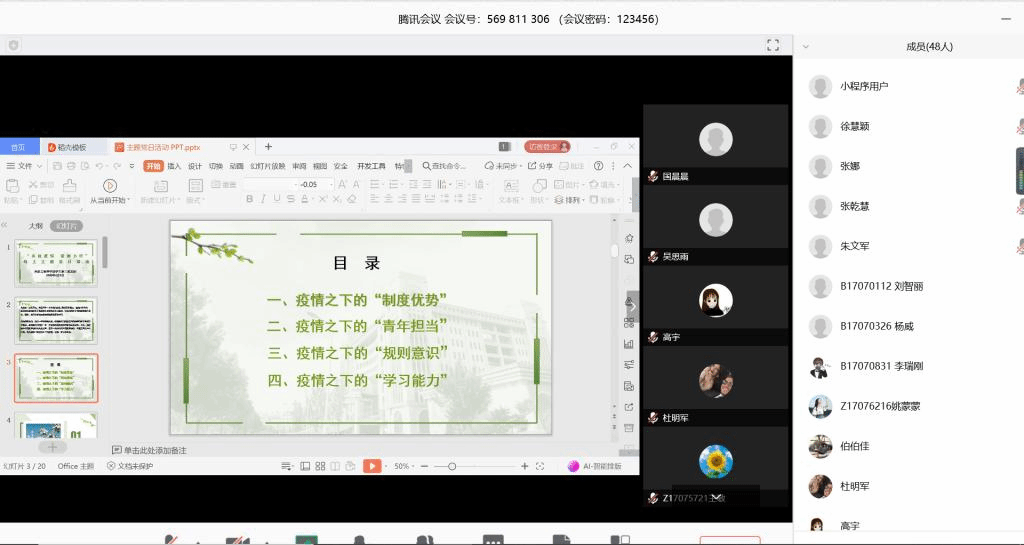Click the 粘贴 paste icon
The height and width of the screenshot is (545, 1024).
tap(12, 186)
